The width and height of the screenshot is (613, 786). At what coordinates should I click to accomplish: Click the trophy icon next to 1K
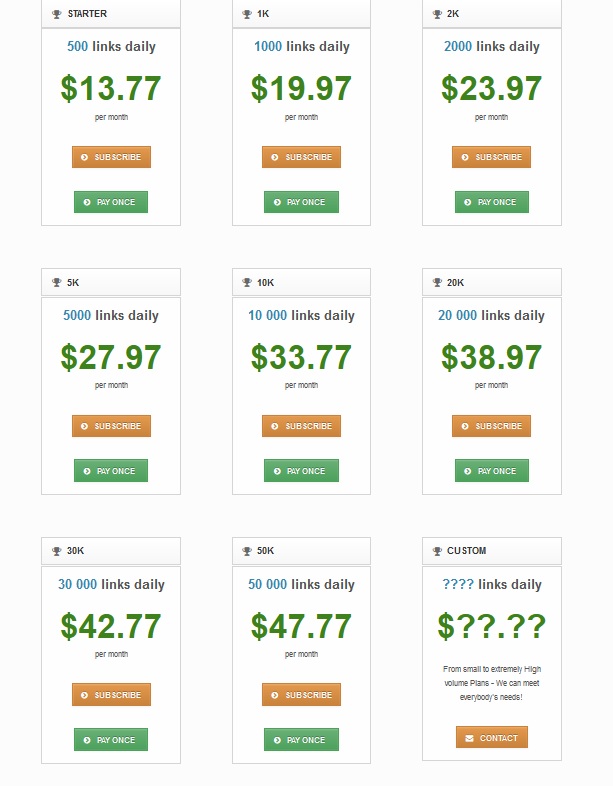(247, 14)
